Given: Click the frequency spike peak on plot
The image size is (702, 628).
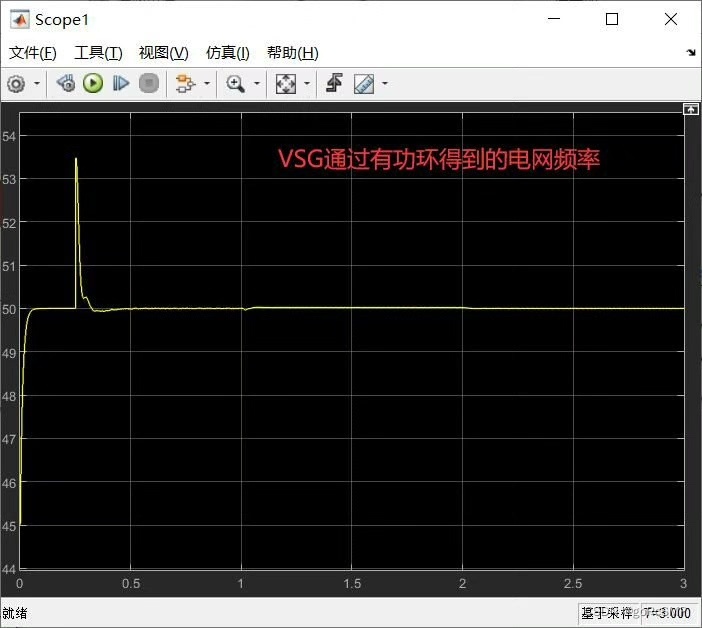Looking at the screenshot, I should 76,158.
